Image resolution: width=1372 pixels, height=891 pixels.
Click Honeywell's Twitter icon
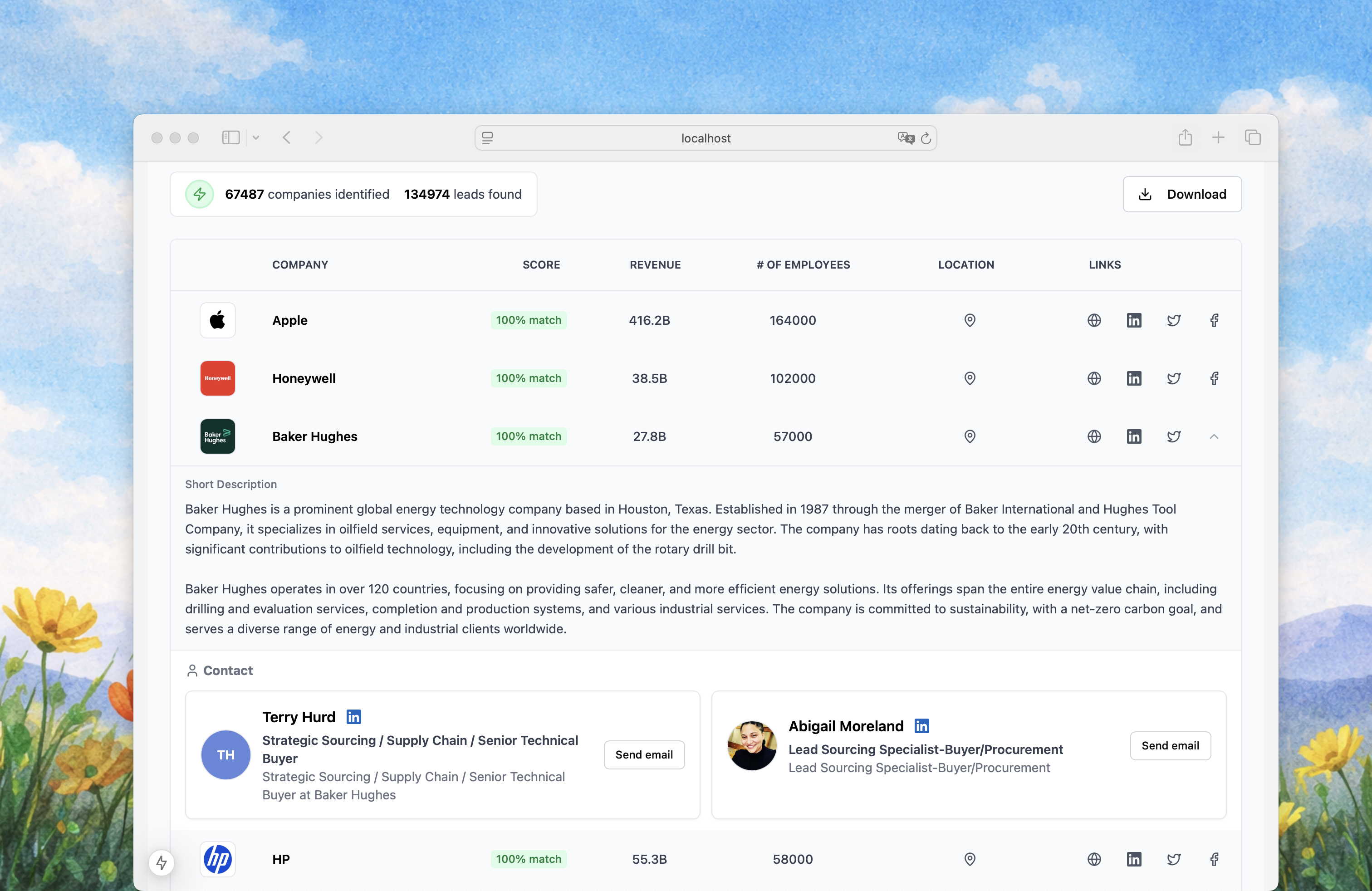[1173, 379]
